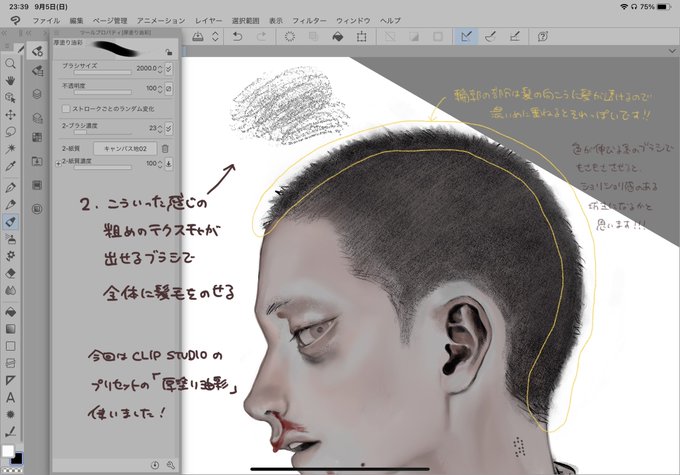680x475 pixels.
Task: Open the ウィンドウ menu
Action: 353,20
